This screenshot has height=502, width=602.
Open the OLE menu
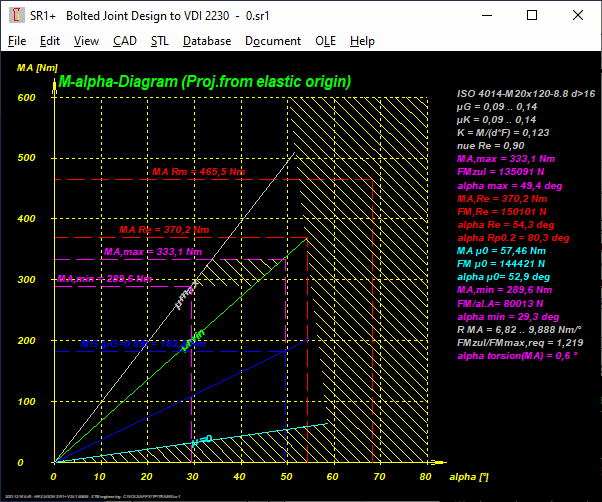[325, 41]
